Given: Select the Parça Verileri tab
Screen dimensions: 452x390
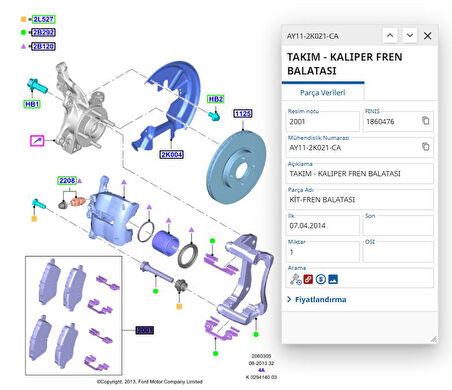Looking at the screenshot, I should [x=323, y=92].
